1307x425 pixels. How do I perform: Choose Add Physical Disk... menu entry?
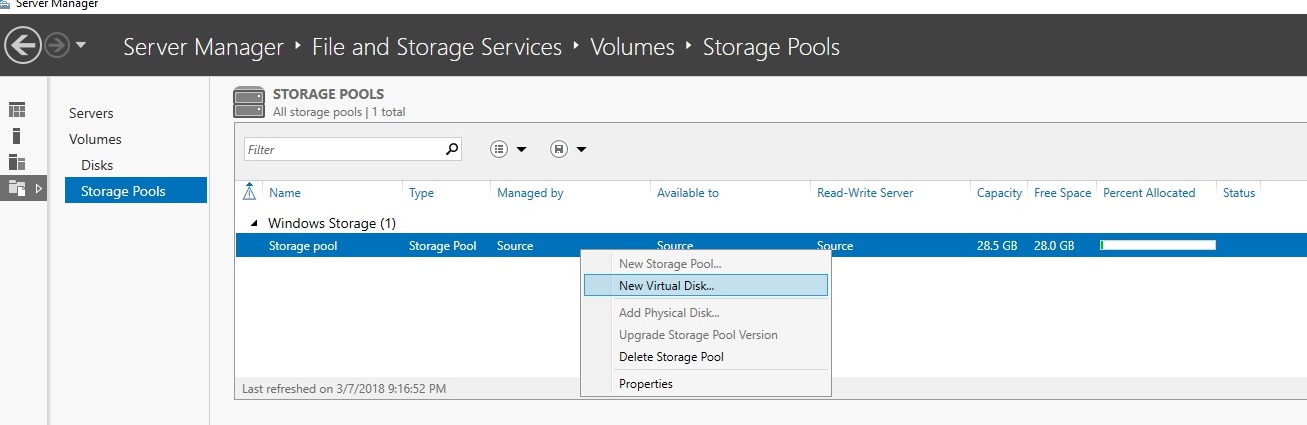pos(706,313)
